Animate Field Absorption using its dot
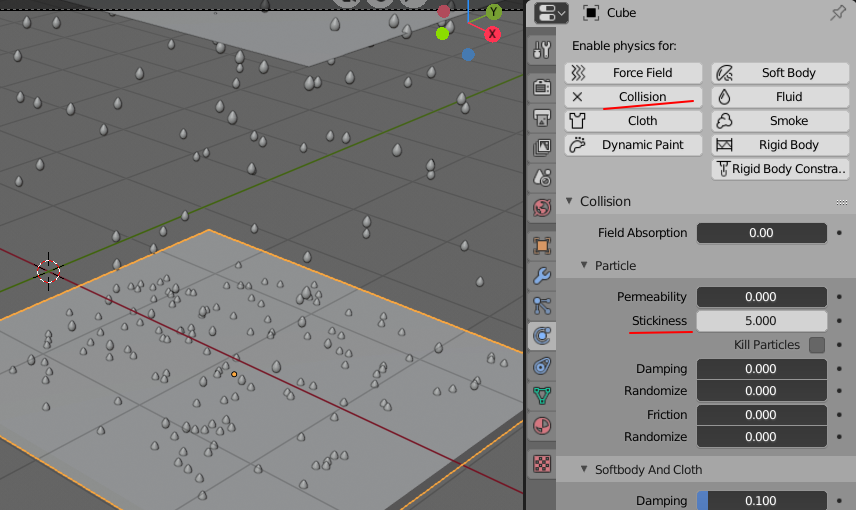The height and width of the screenshot is (510, 856). coord(839,233)
